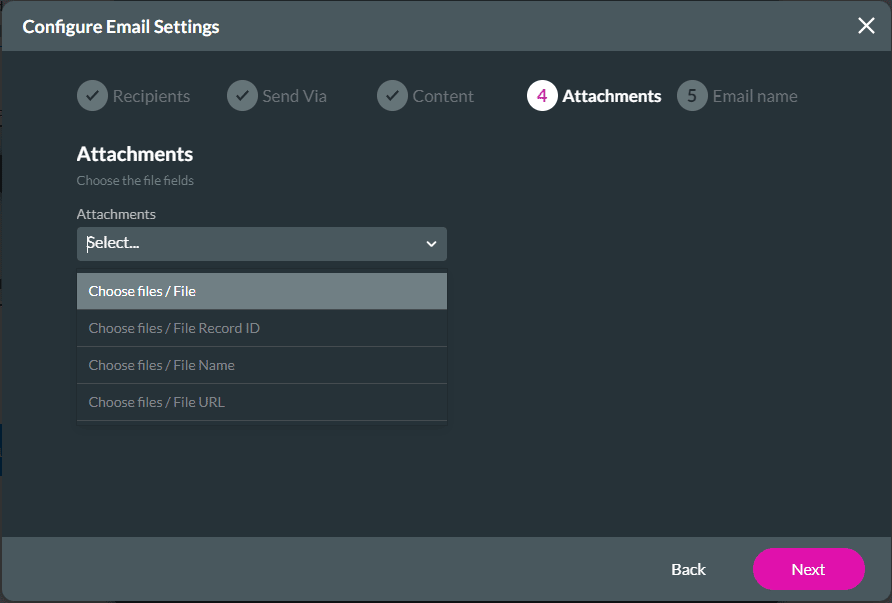Close the Configure Email Settings dialog
Image resolution: width=892 pixels, height=603 pixels.
click(x=866, y=25)
